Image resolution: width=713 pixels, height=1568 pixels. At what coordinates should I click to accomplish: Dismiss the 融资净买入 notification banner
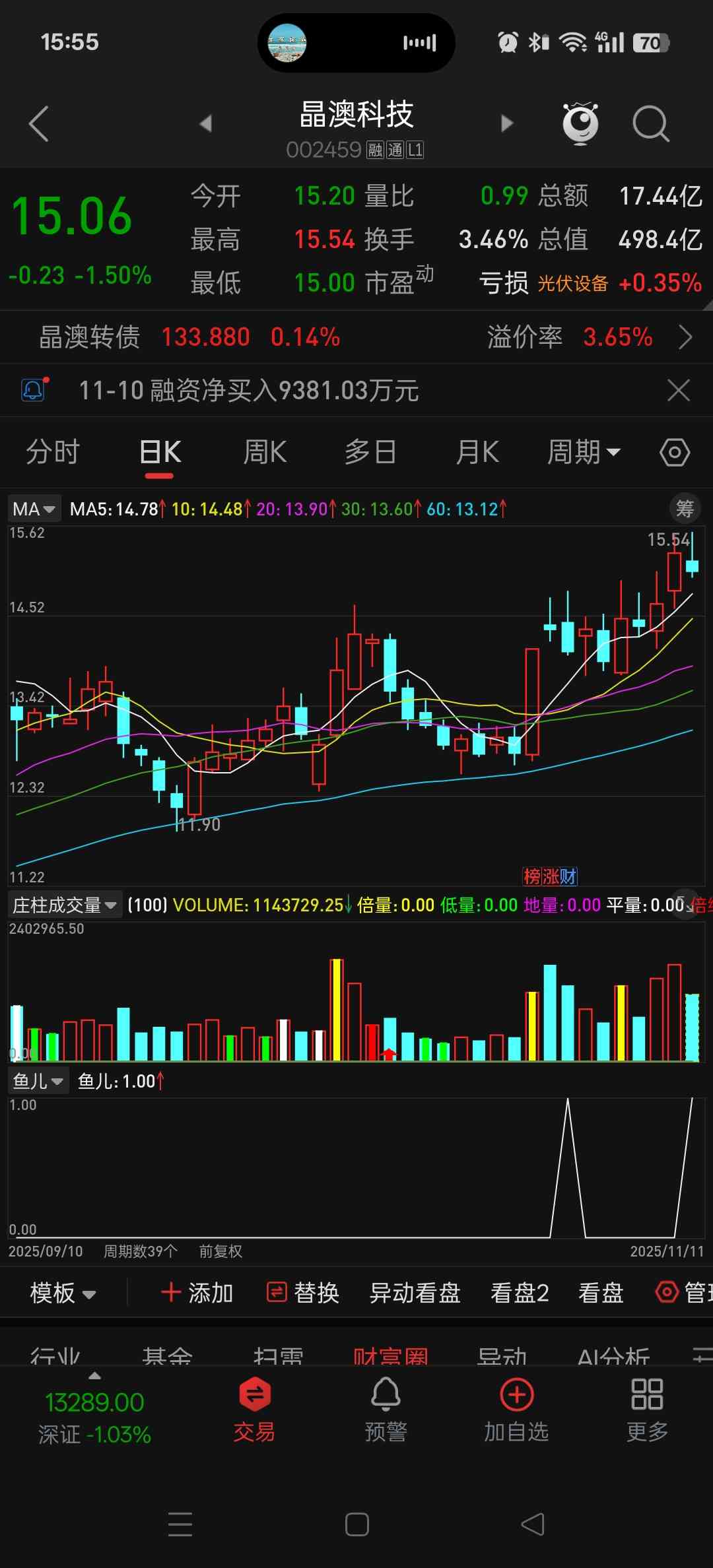point(678,390)
